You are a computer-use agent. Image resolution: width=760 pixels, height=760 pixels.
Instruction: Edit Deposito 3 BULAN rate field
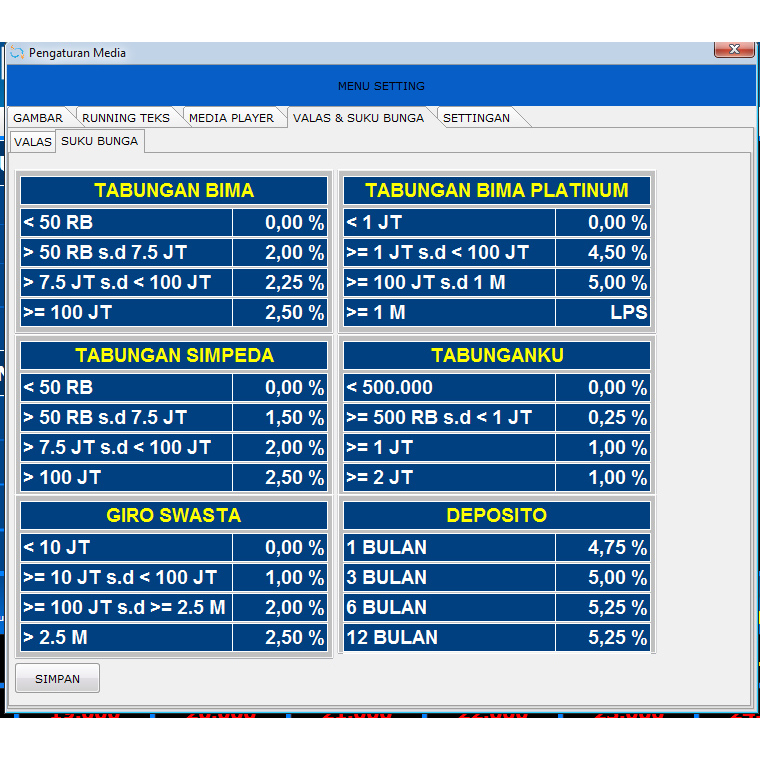point(603,577)
